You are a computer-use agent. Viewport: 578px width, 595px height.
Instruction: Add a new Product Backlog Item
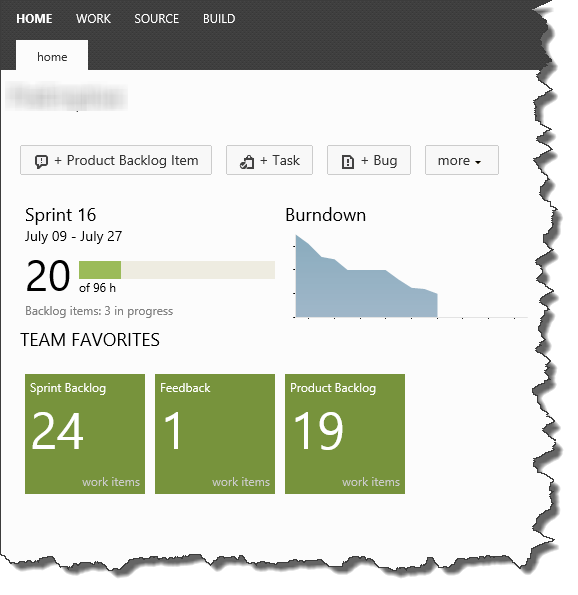pos(116,160)
